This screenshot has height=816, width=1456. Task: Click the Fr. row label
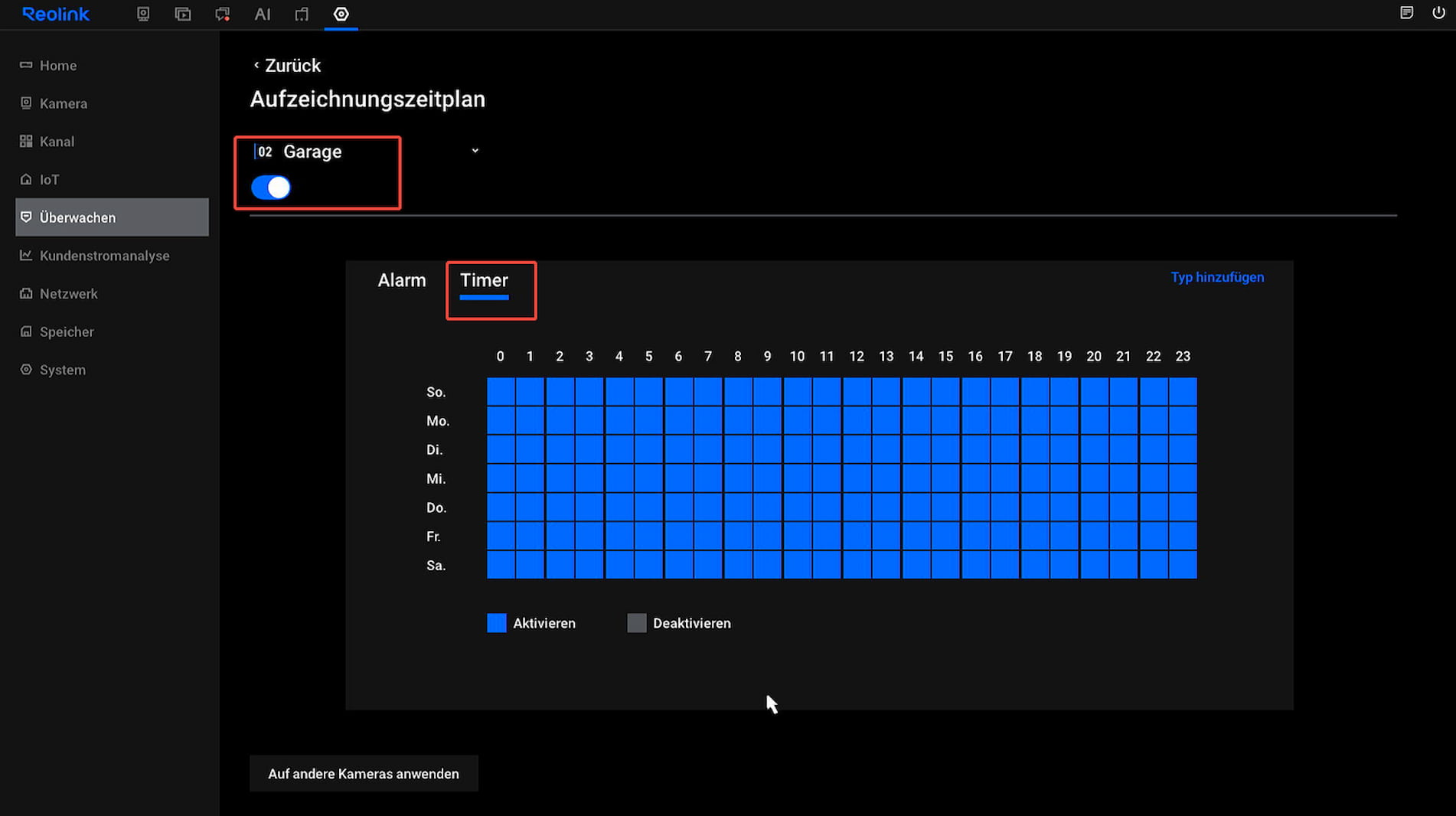[433, 537]
